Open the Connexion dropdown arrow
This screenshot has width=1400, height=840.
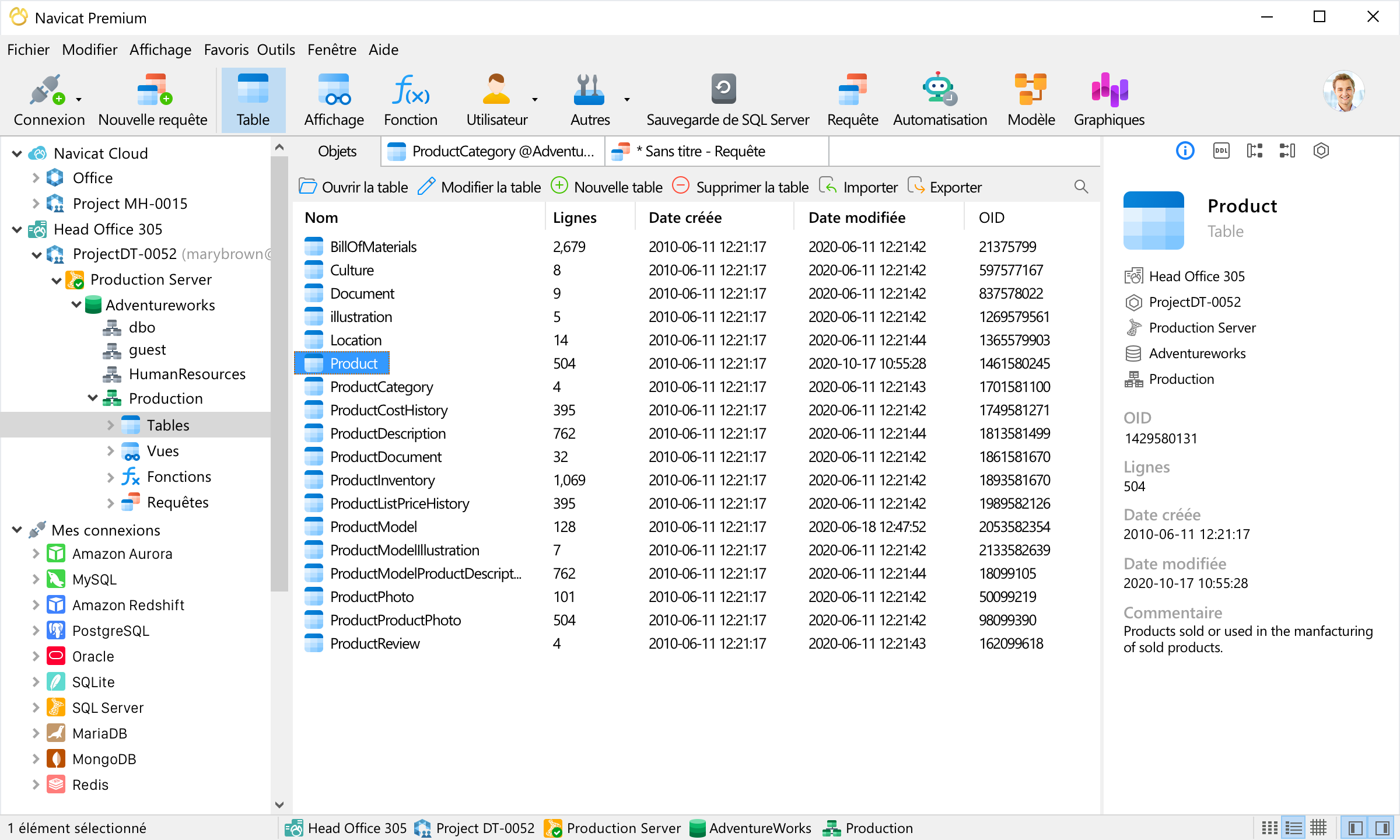point(78,100)
